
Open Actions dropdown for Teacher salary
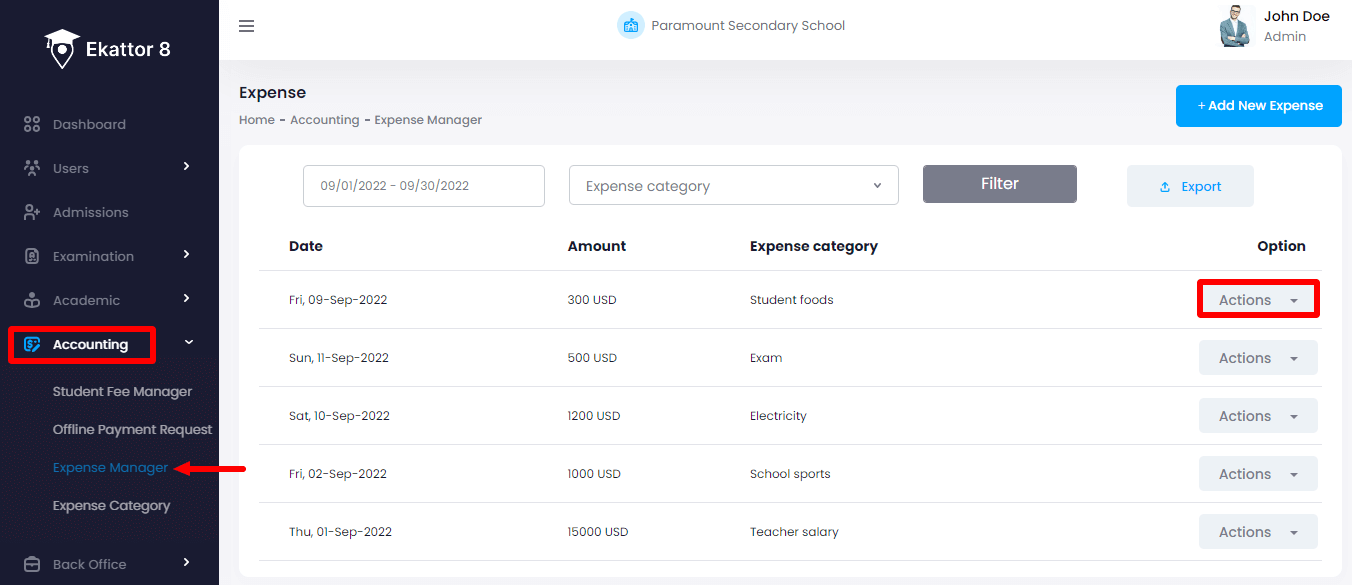pos(1258,532)
